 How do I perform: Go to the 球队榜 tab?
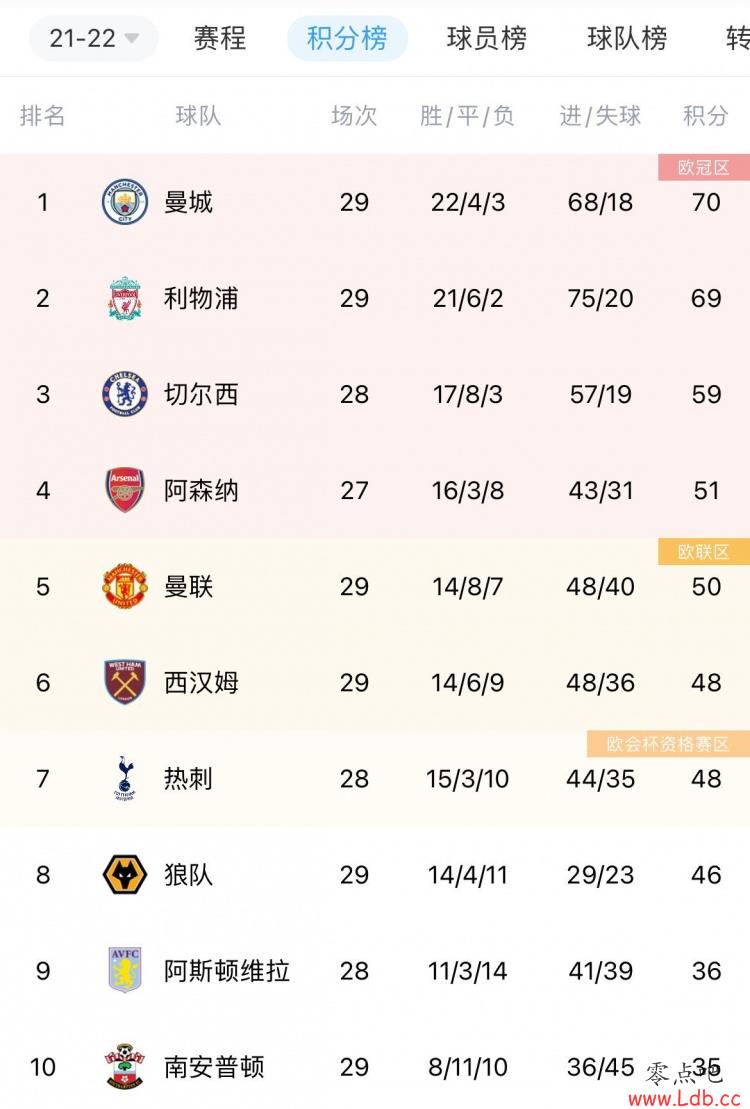click(x=627, y=38)
